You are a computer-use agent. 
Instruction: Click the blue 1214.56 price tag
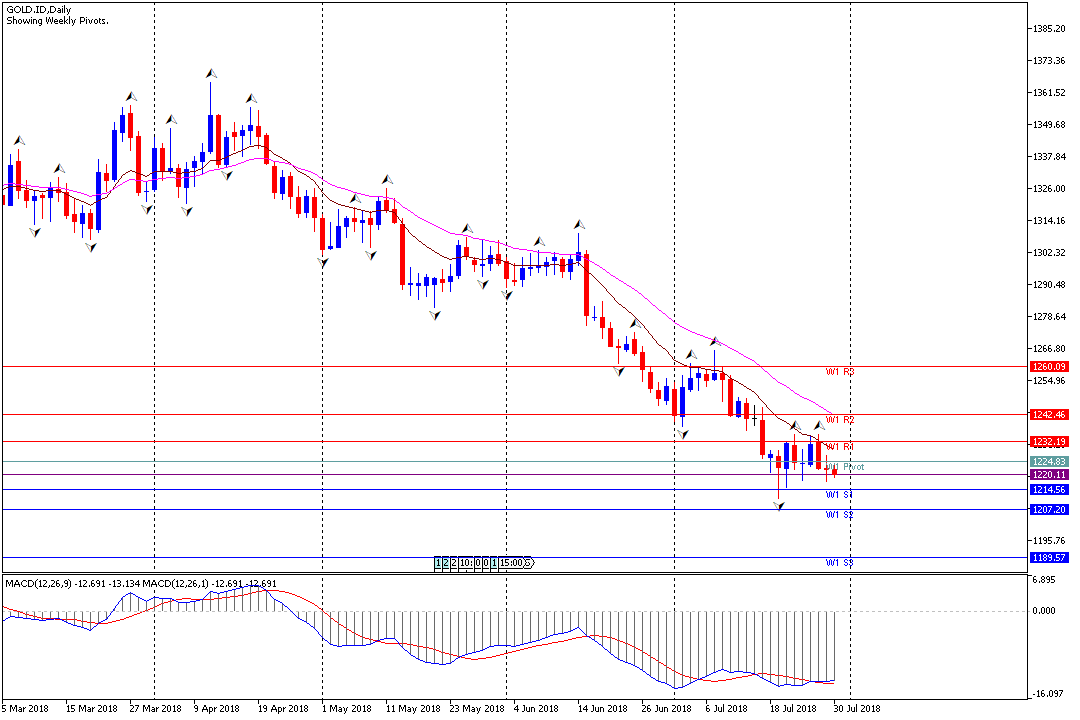click(1049, 490)
